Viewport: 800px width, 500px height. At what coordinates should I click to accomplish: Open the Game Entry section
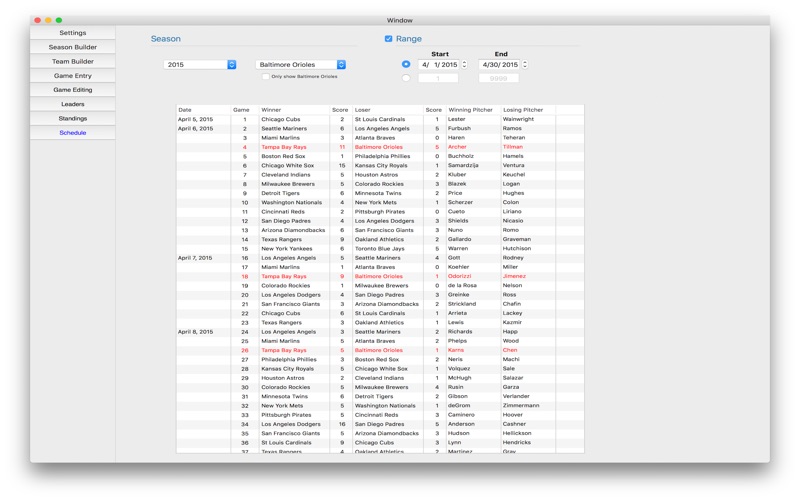click(x=72, y=76)
